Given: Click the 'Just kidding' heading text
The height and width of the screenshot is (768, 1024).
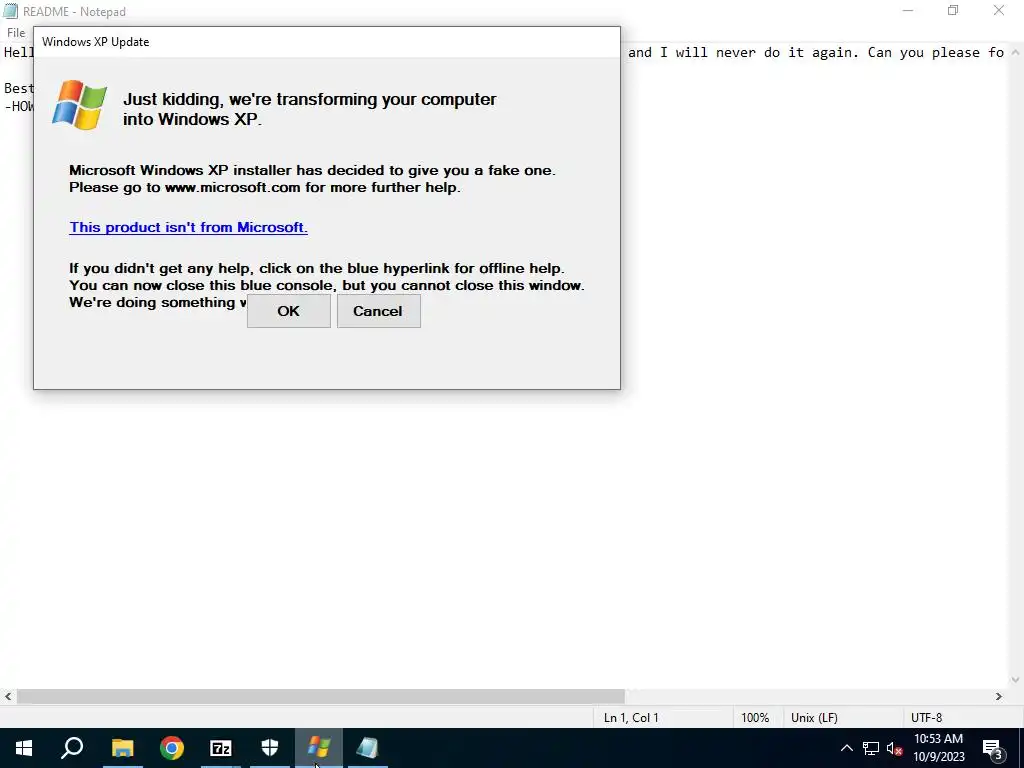Looking at the screenshot, I should (x=310, y=109).
